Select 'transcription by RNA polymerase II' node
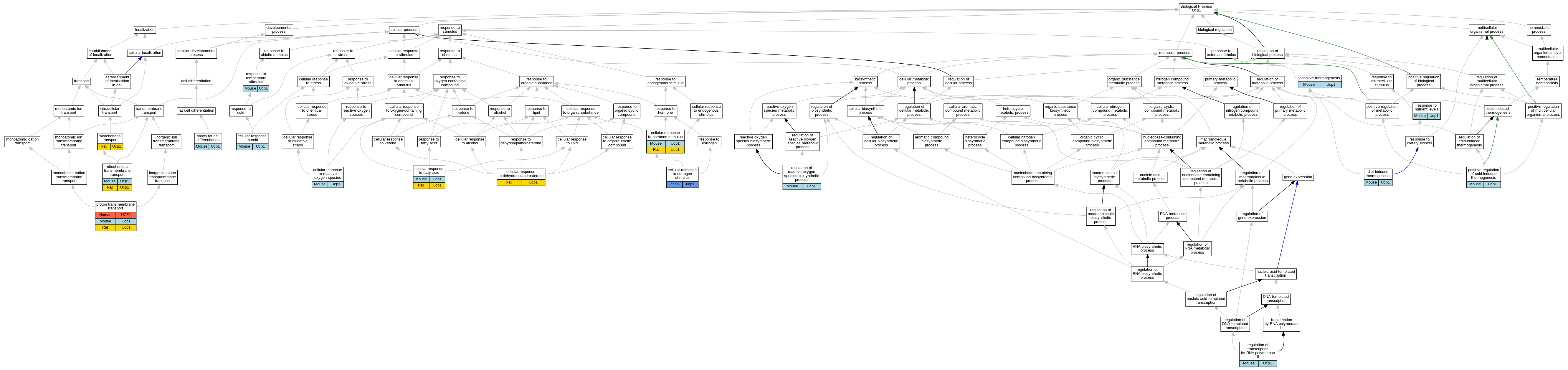This screenshot has width=1568, height=370. click(x=1281, y=324)
